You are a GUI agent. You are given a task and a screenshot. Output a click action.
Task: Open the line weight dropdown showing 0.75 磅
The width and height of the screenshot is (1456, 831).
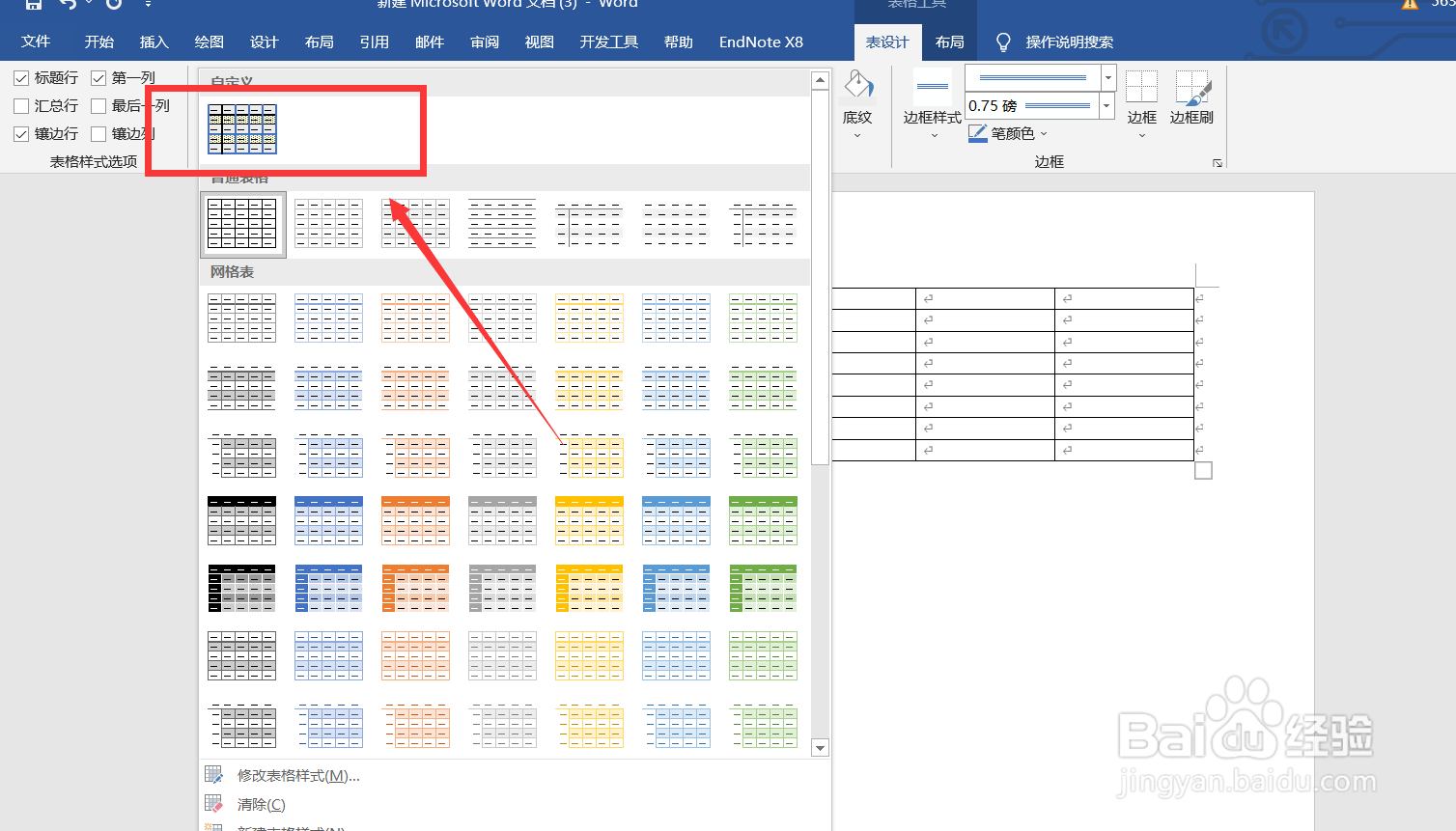pyautogui.click(x=1106, y=106)
